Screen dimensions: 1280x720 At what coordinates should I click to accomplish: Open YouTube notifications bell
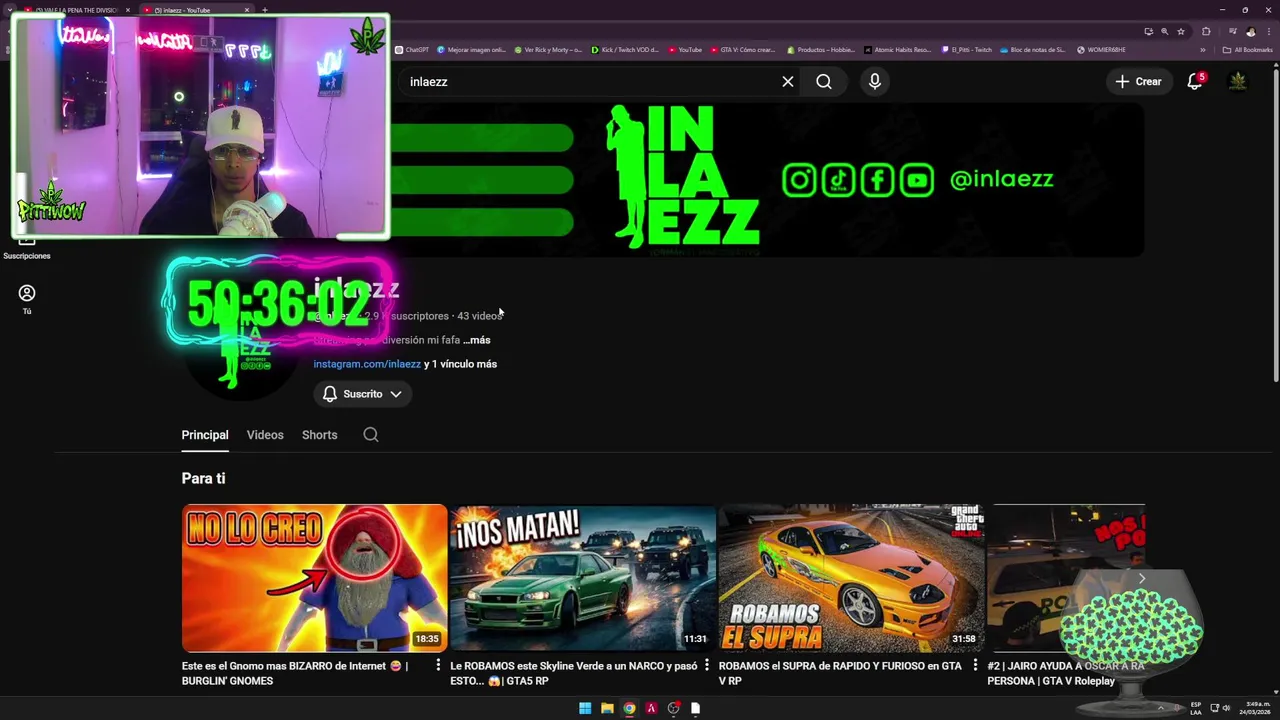click(x=1195, y=82)
